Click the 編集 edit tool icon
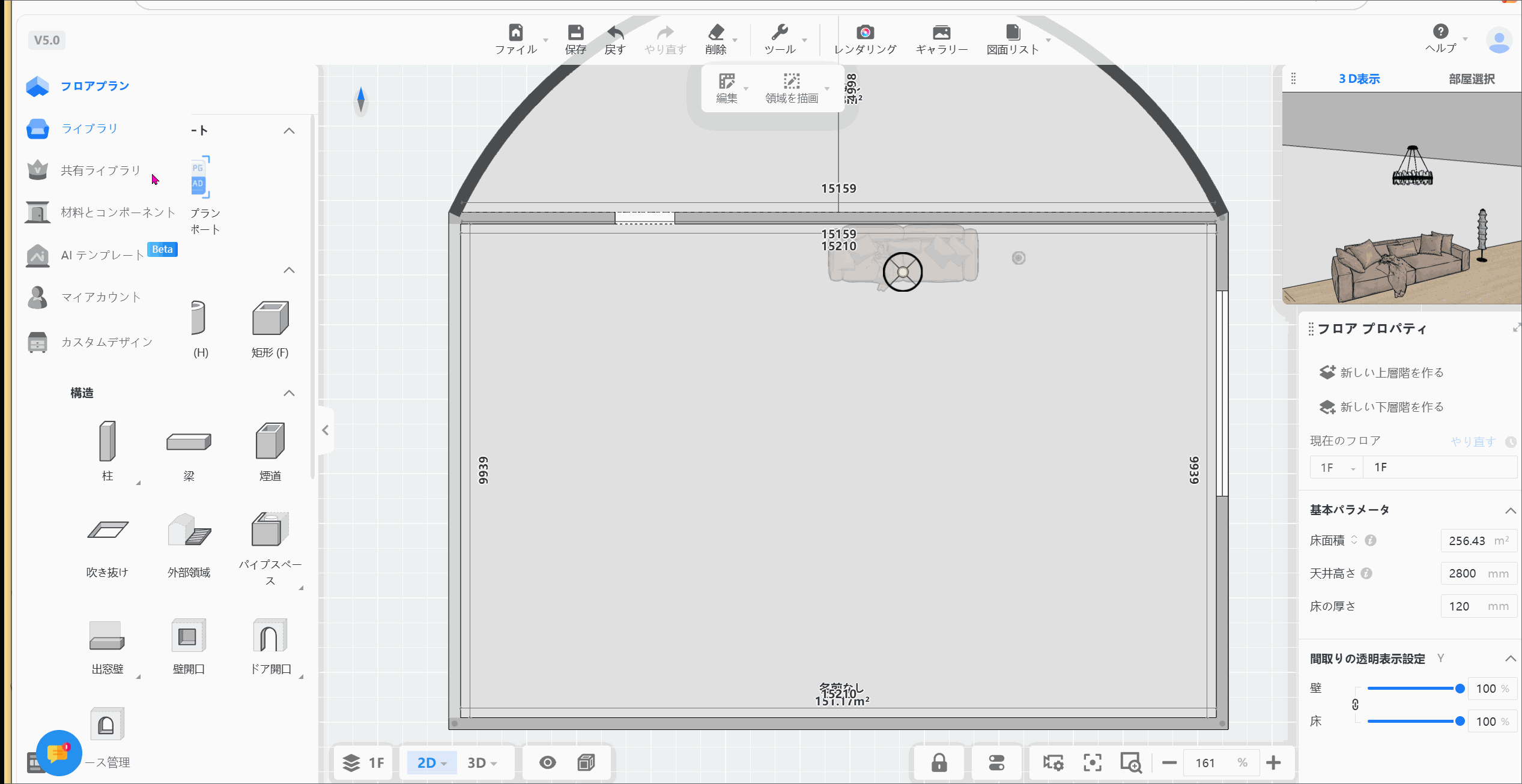Image resolution: width=1522 pixels, height=784 pixels. point(727,81)
